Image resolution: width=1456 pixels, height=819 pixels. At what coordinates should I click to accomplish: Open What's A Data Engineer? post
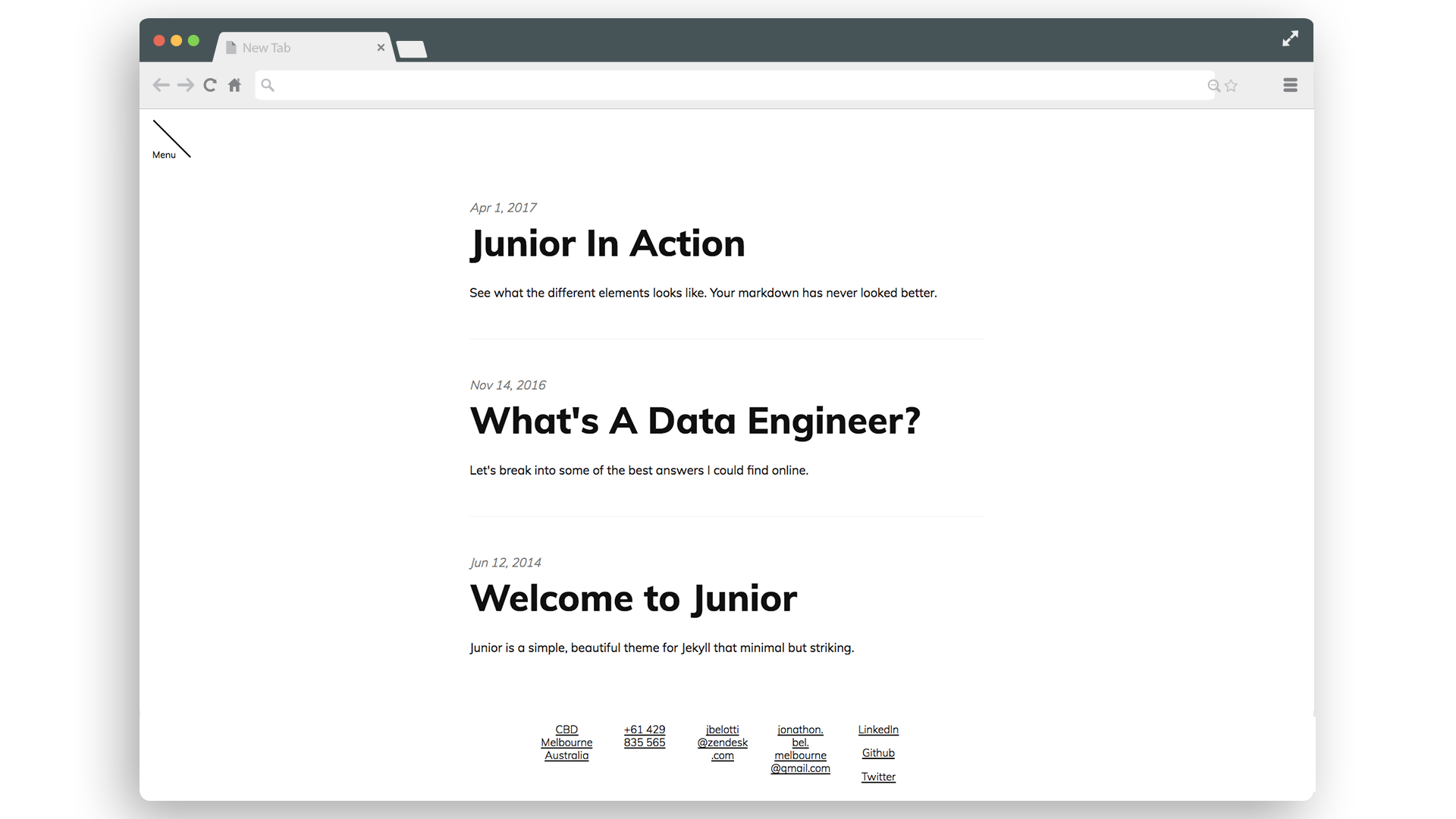695,422
